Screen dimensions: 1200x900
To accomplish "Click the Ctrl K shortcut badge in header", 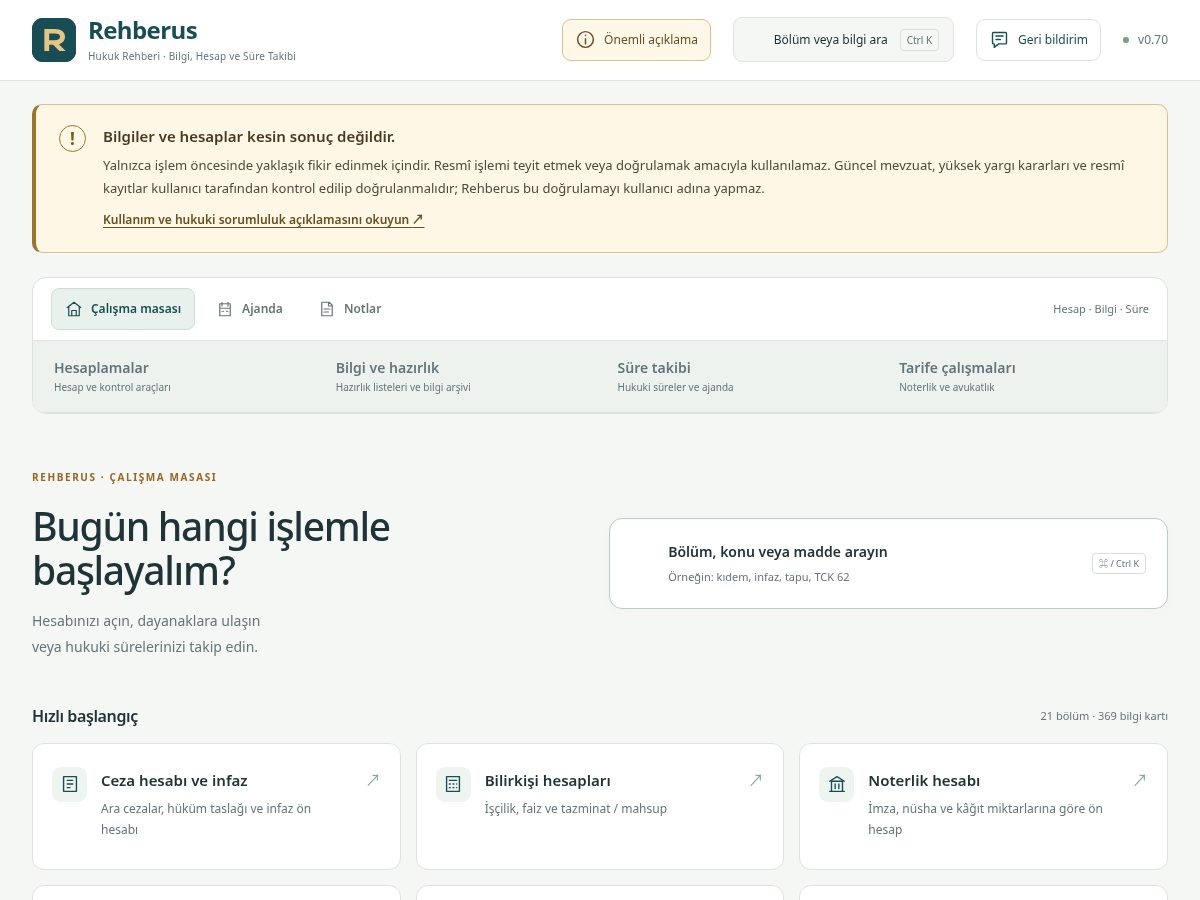I will [x=919, y=40].
